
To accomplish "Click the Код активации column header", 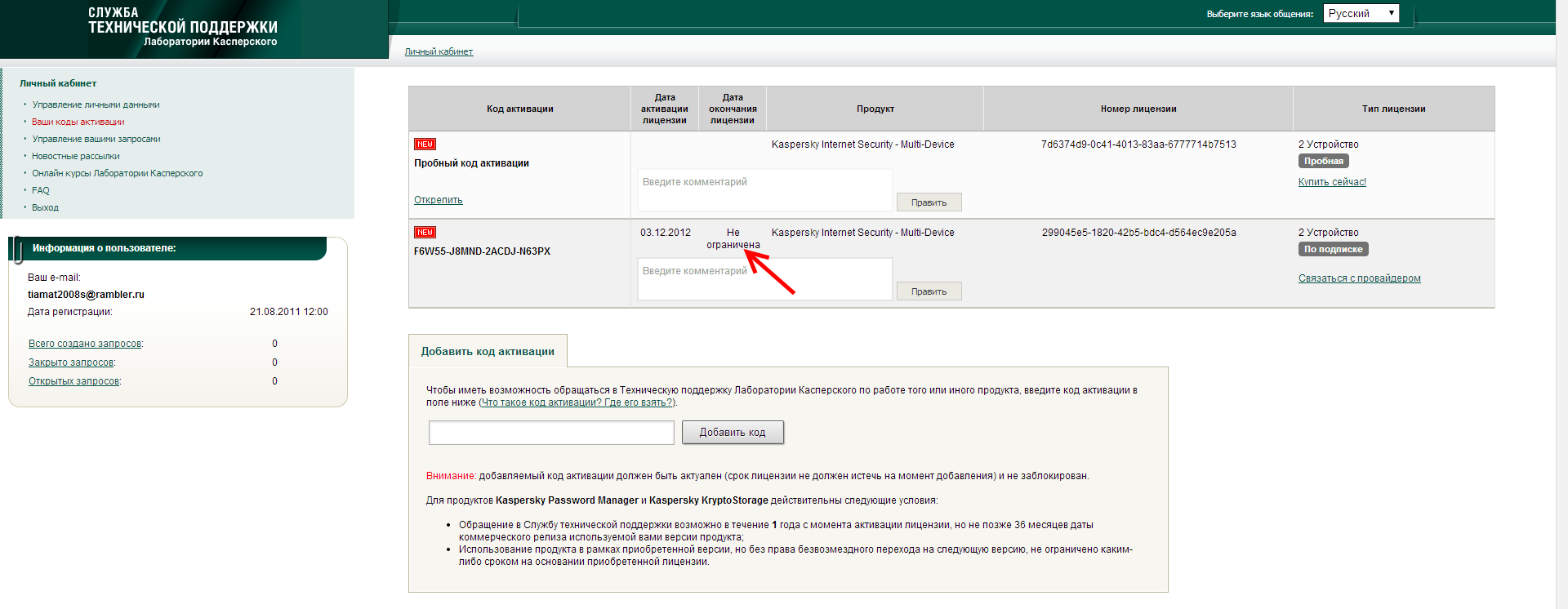I will click(x=520, y=109).
